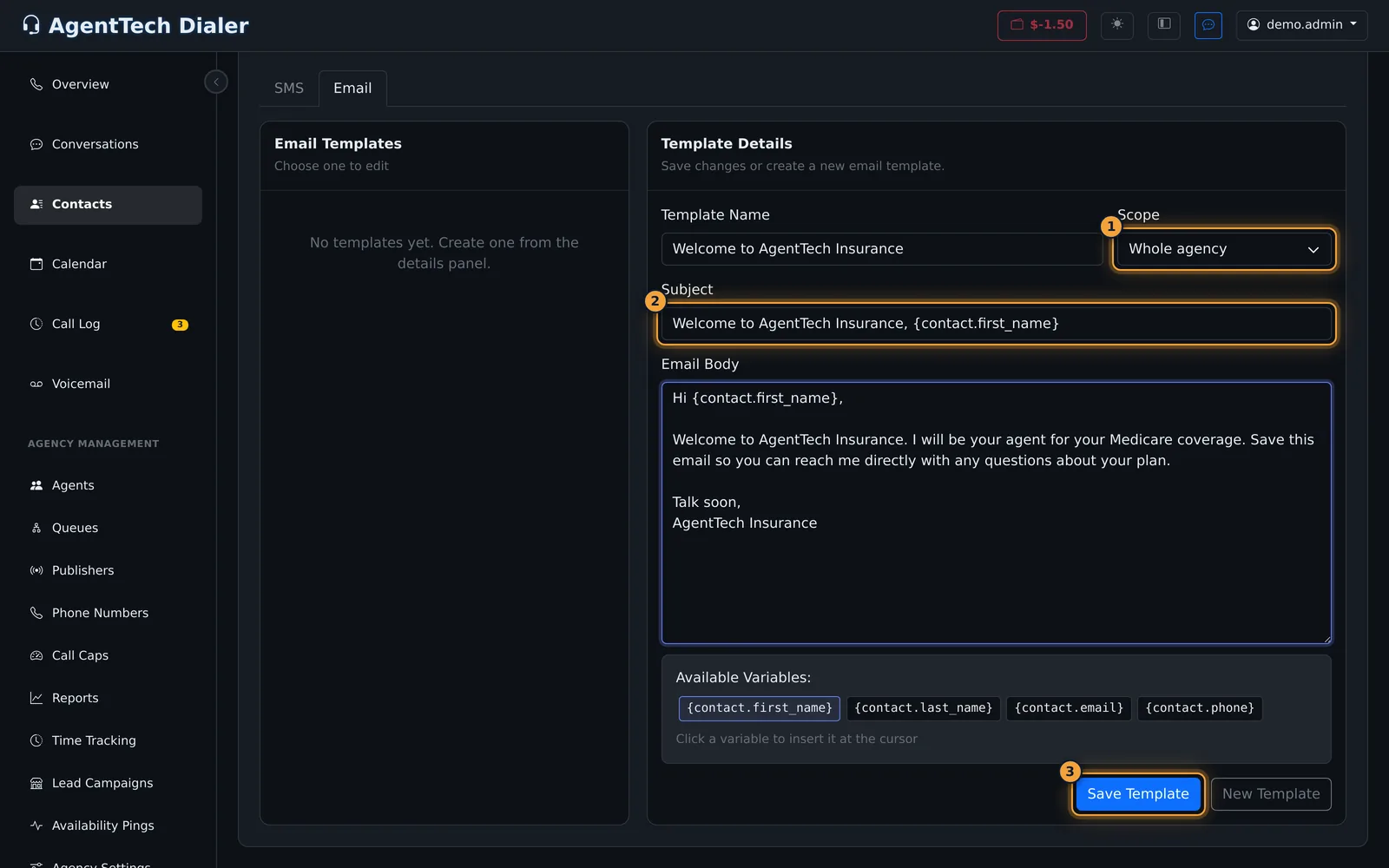This screenshot has height=868, width=1389.
Task: Toggle the light/dark theme sun icon
Action: (1117, 25)
